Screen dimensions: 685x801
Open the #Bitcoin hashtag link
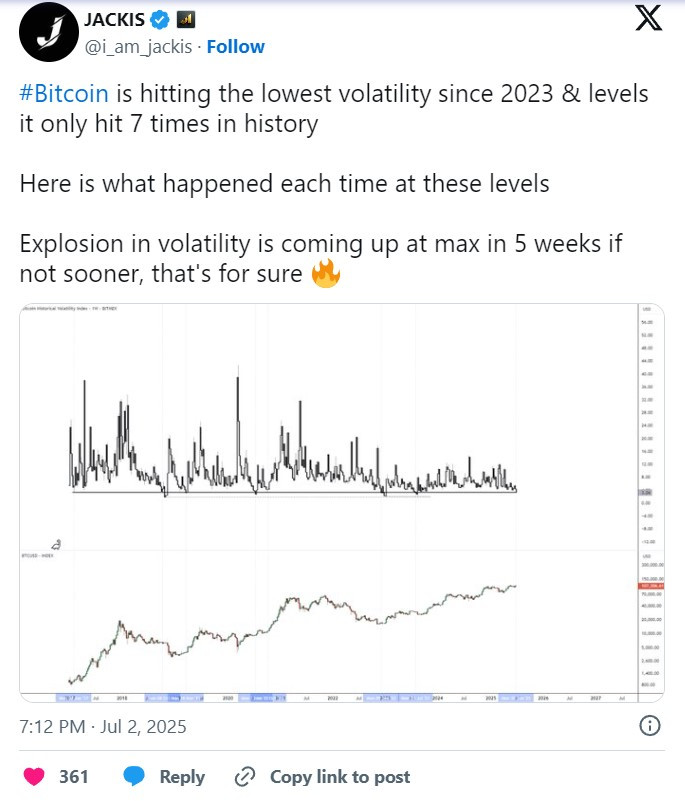(64, 94)
